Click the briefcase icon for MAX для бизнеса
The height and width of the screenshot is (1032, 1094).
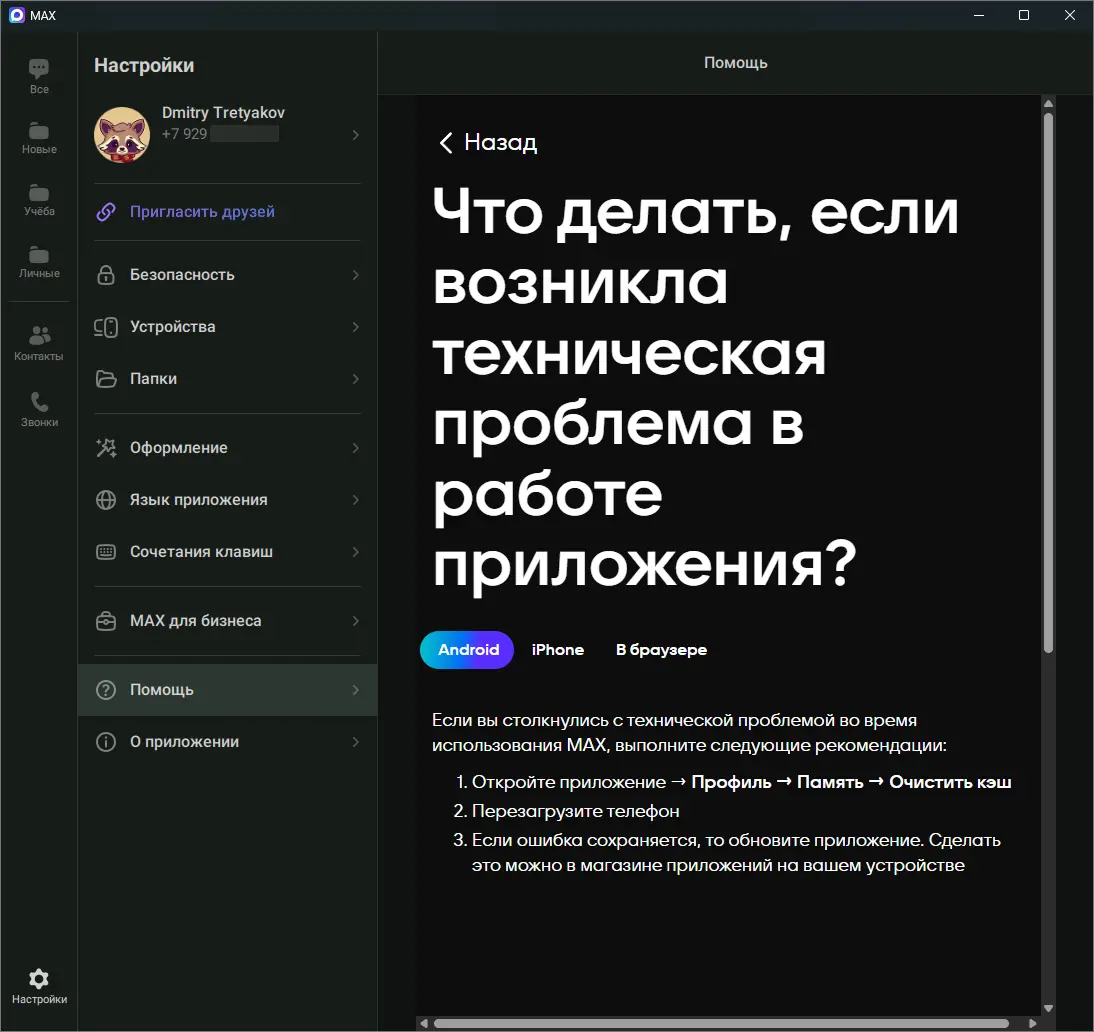tap(106, 621)
